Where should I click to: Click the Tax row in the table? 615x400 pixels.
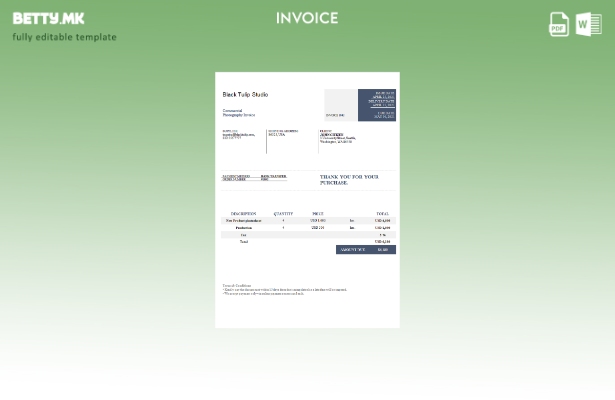tap(243, 235)
